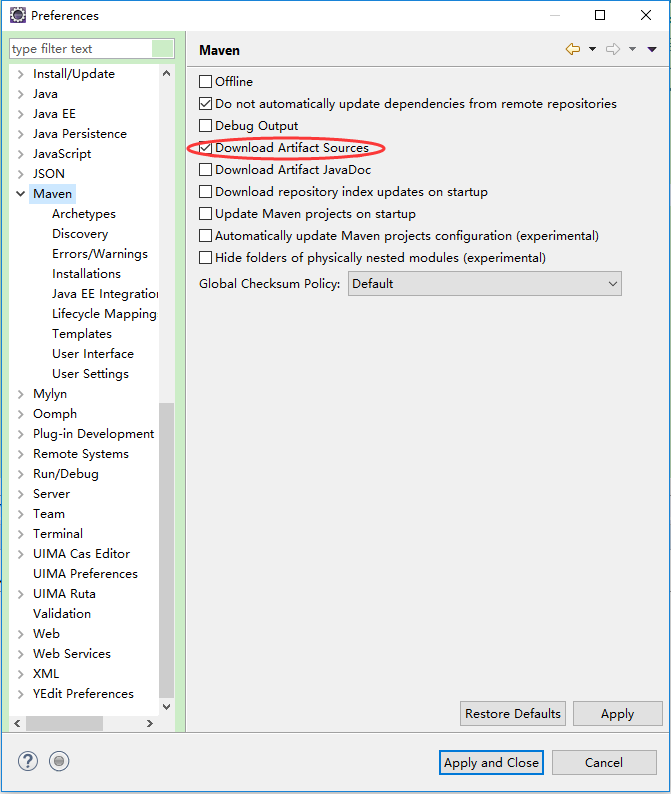Select UIMA Preferences in tree
This screenshot has height=794, width=671.
[x=85, y=574]
